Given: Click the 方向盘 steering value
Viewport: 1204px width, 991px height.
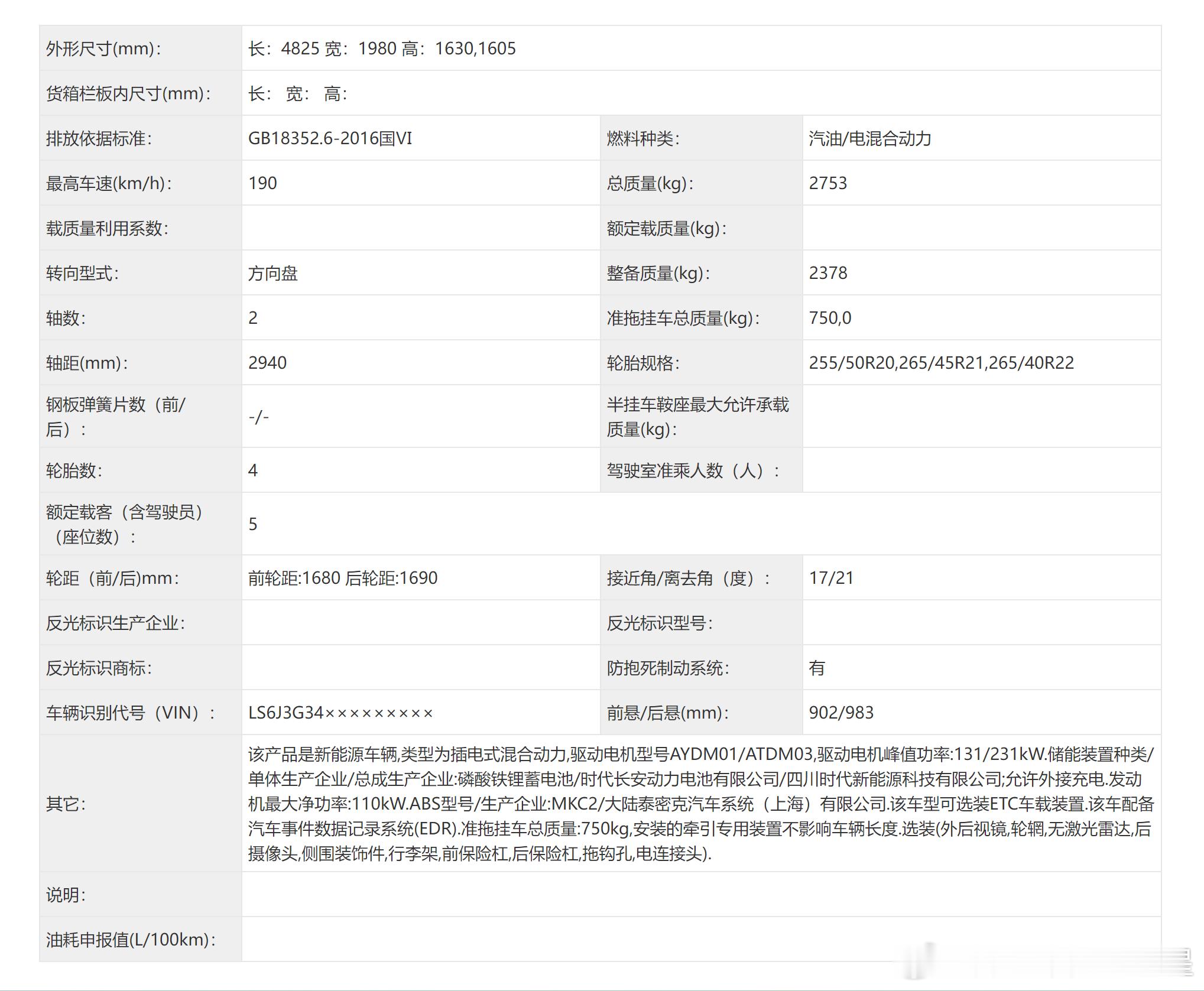Looking at the screenshot, I should [x=273, y=273].
